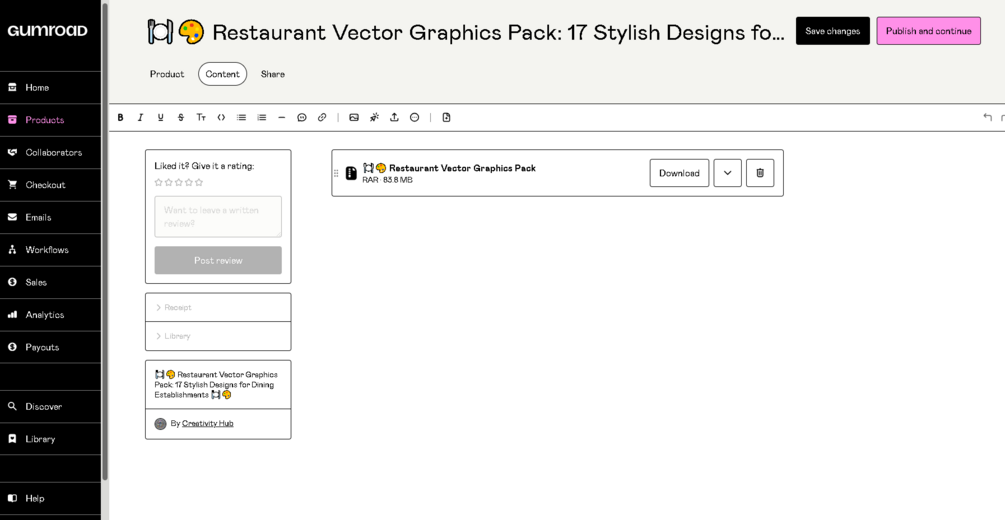Go to Payouts section
This screenshot has width=1005, height=520.
click(x=51, y=347)
